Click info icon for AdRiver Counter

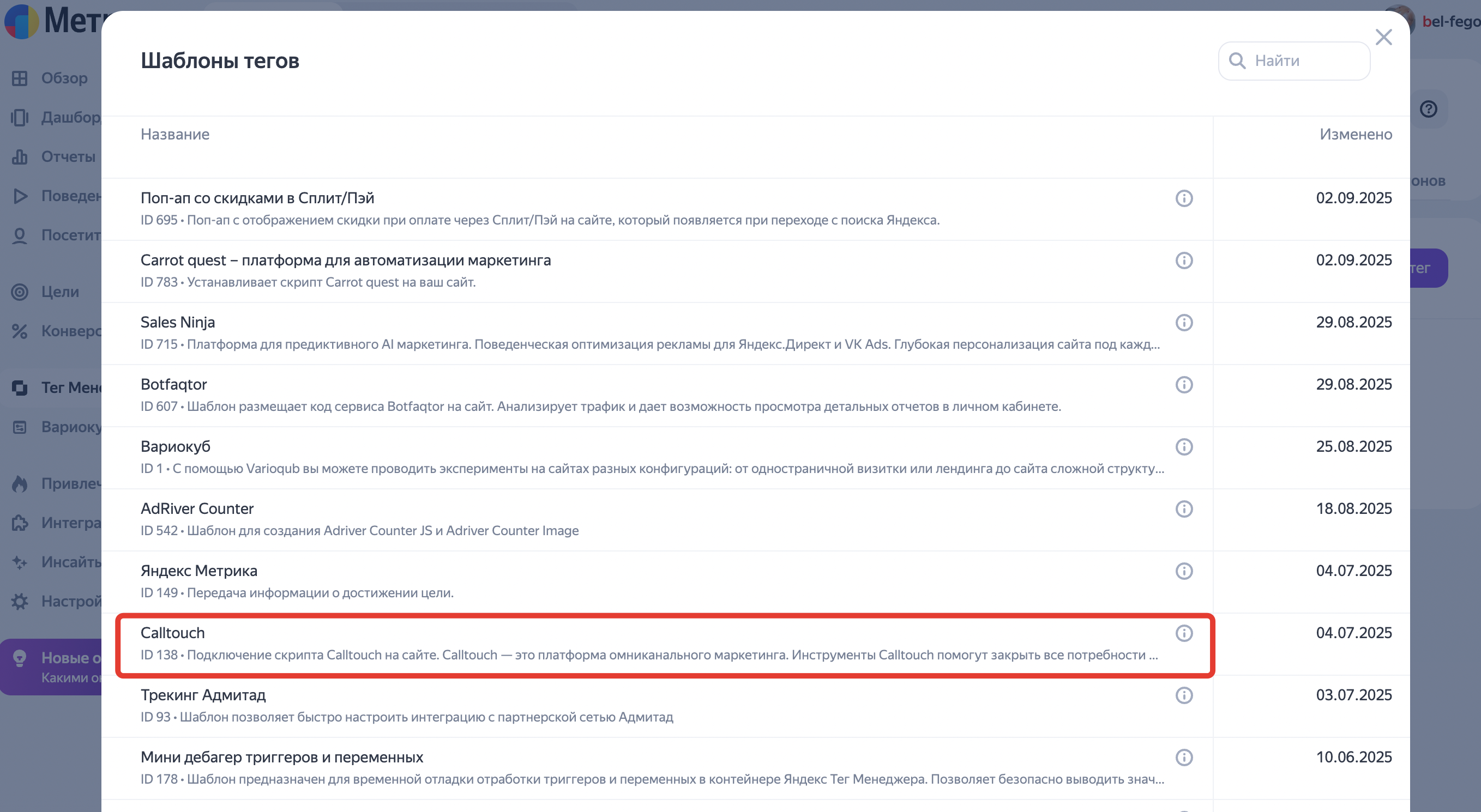pos(1184,508)
